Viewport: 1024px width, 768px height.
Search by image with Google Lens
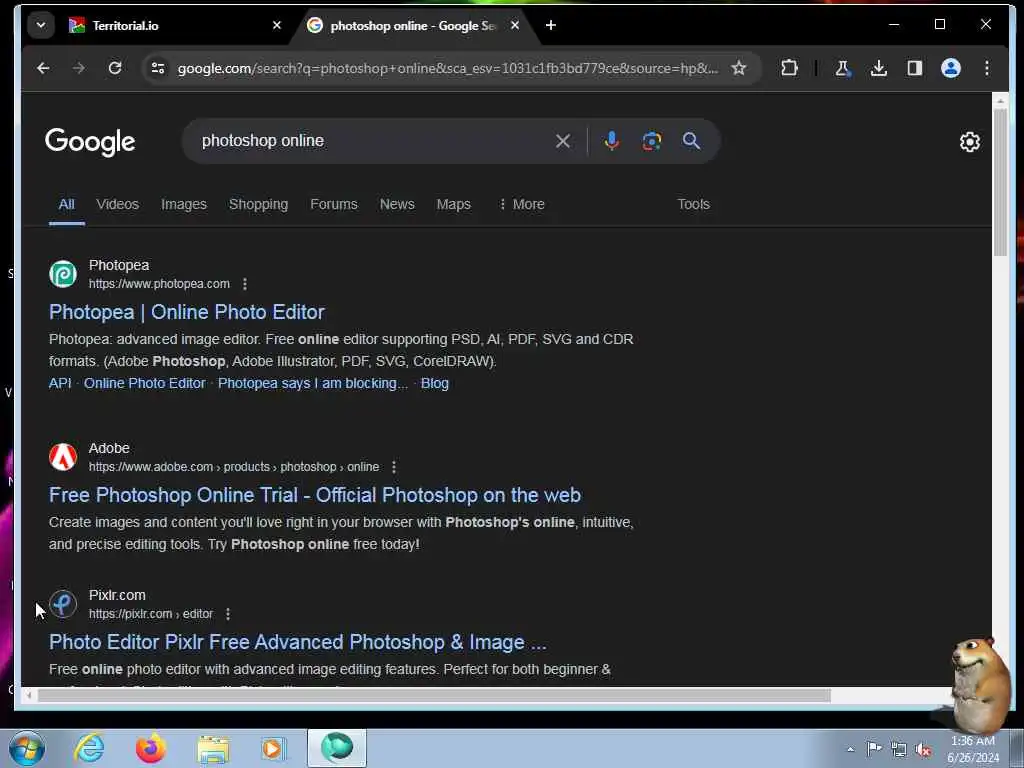tap(651, 141)
